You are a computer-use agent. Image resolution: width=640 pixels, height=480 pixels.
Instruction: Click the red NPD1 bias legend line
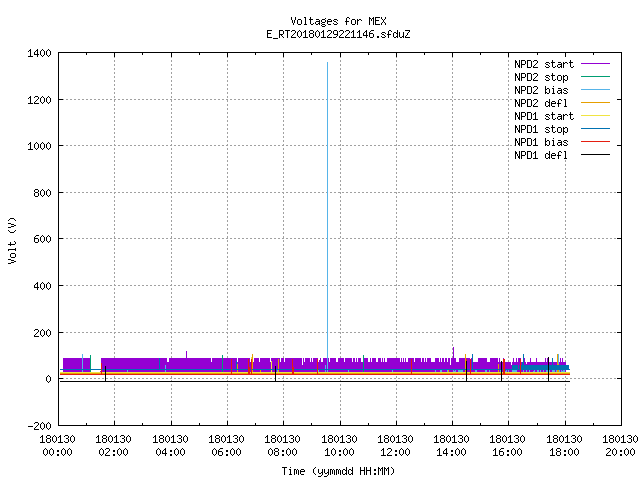coord(596,142)
